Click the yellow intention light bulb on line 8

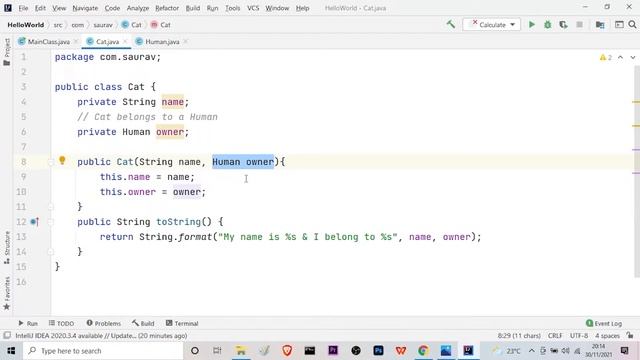coord(62,160)
